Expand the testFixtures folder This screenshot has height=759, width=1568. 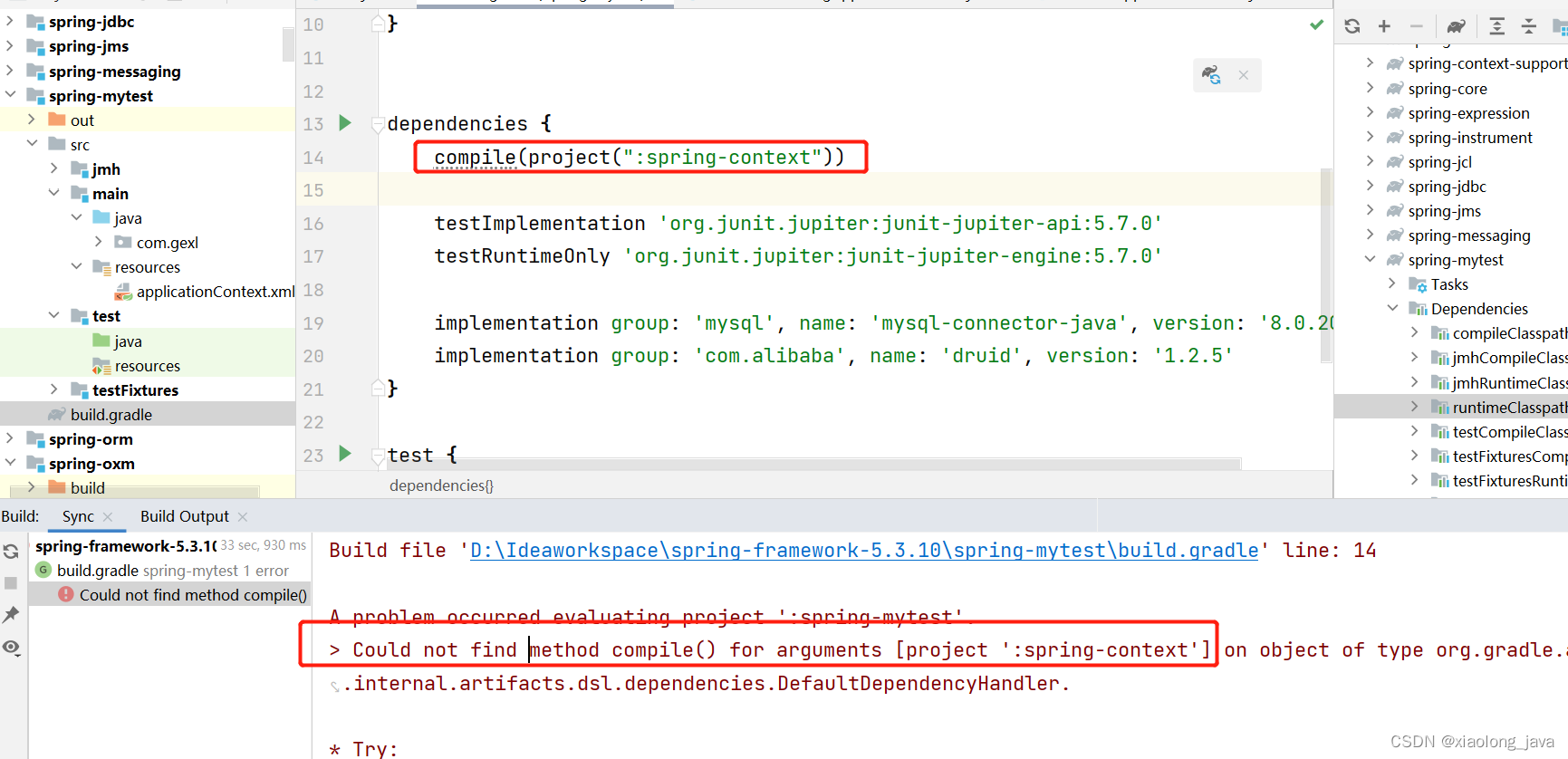54,389
